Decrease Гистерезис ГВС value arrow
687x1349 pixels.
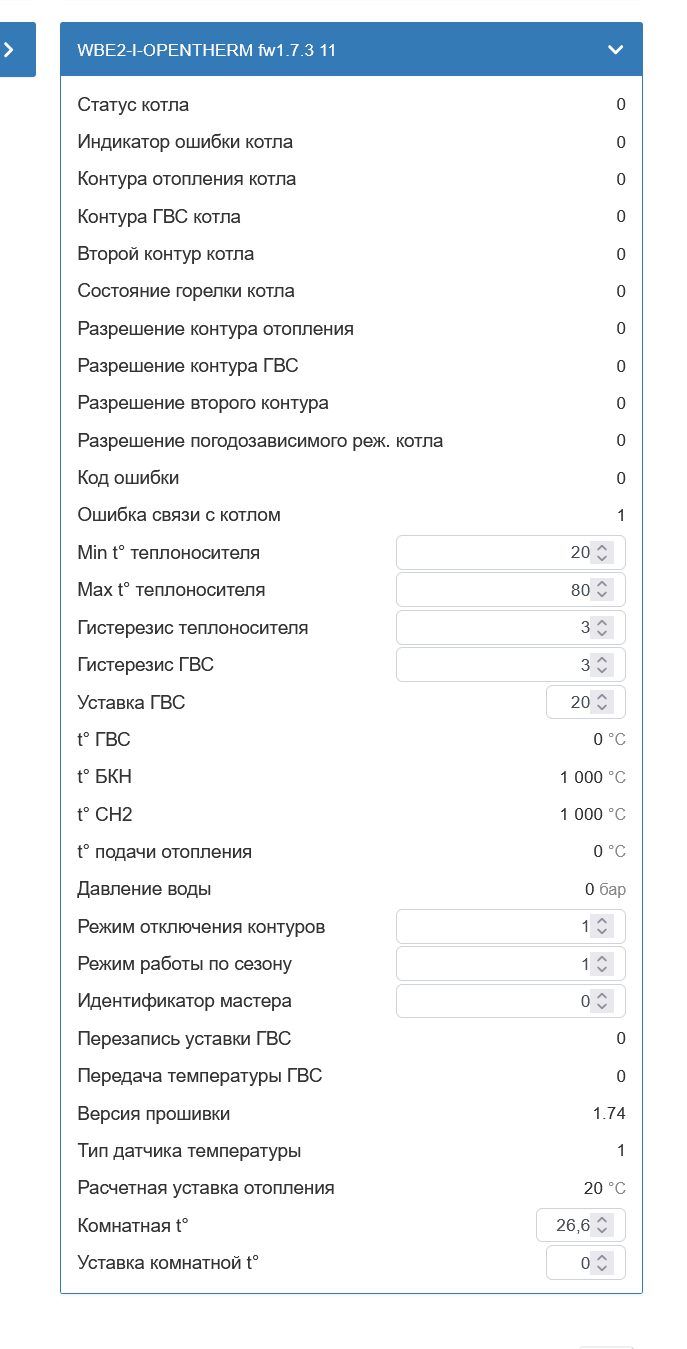[602, 670]
